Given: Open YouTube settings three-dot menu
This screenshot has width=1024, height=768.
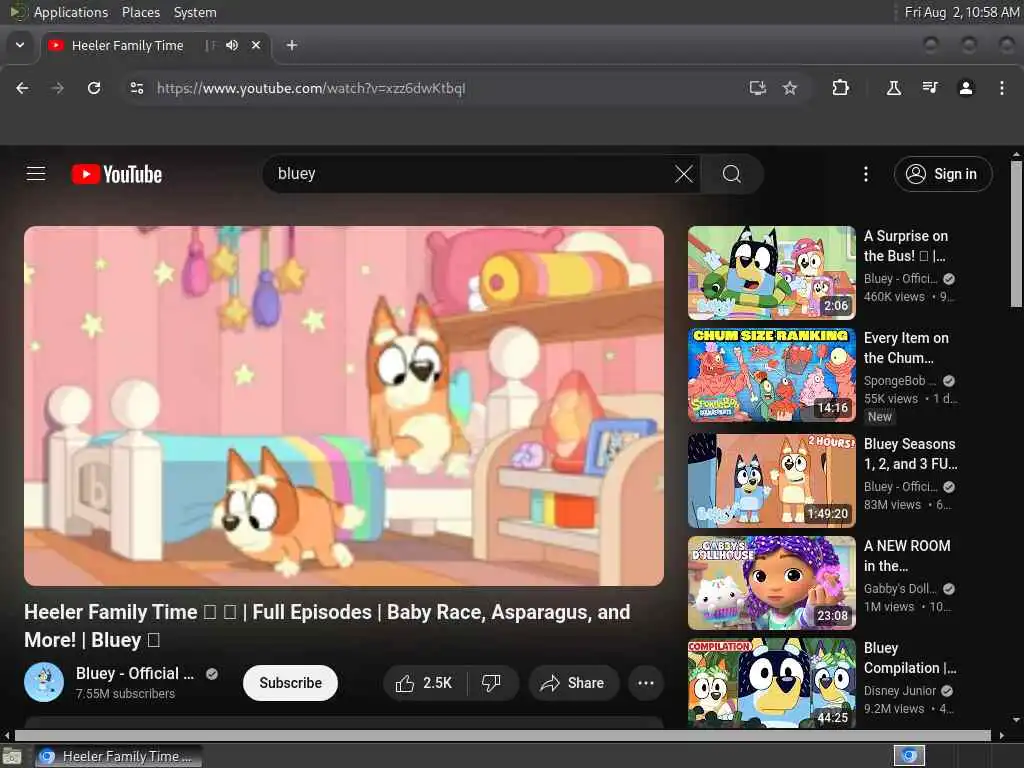Looking at the screenshot, I should click(865, 174).
